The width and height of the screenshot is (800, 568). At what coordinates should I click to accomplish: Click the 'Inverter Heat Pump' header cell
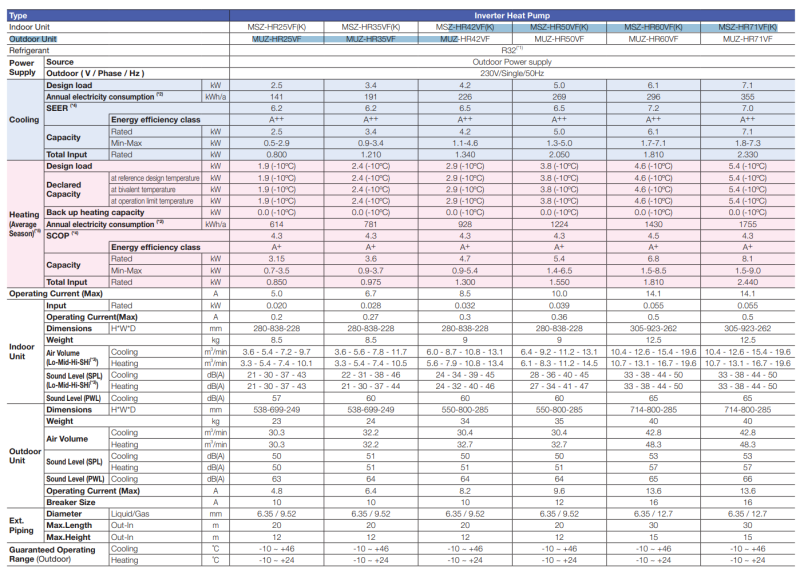pyautogui.click(x=512, y=15)
